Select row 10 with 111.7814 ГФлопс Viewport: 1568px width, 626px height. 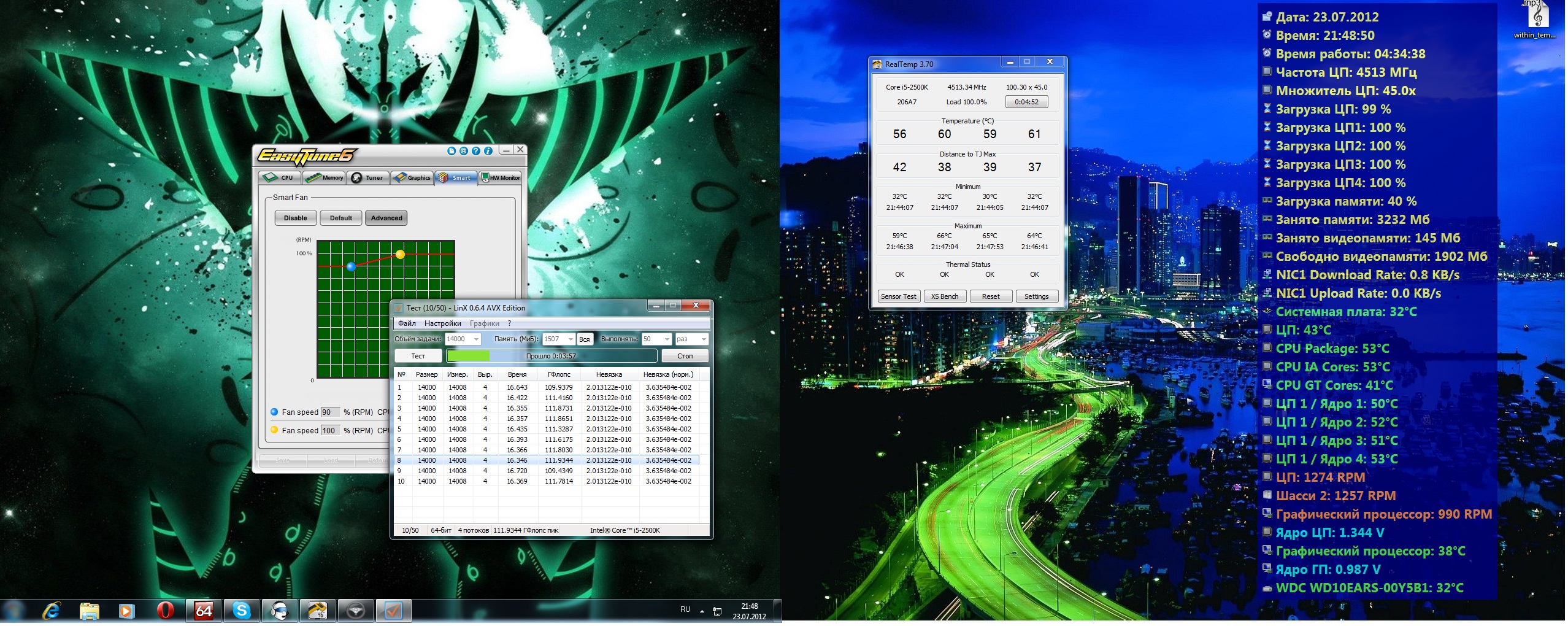547,481
